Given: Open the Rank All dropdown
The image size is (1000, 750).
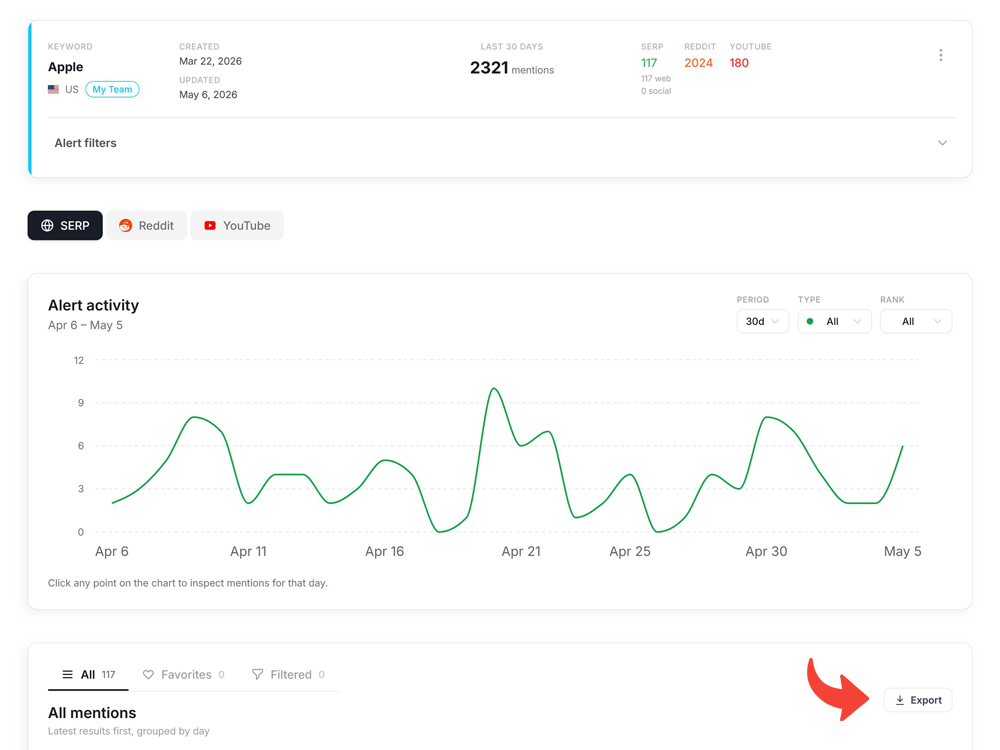Looking at the screenshot, I should pos(916,321).
